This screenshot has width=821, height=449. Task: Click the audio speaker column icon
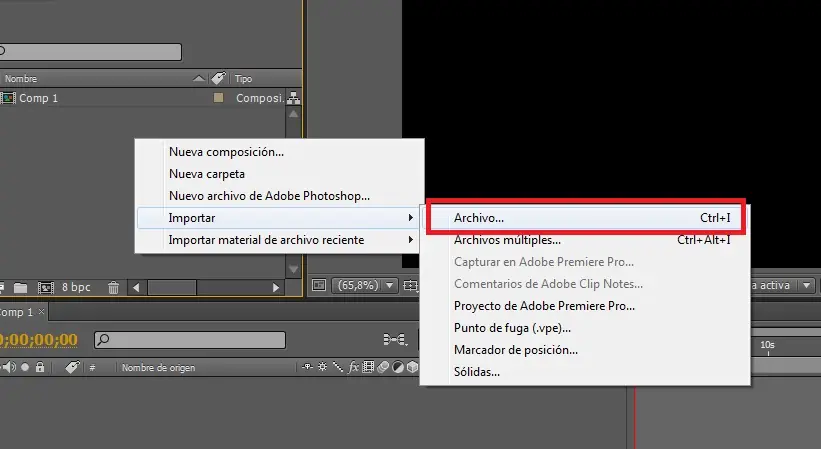[10, 367]
